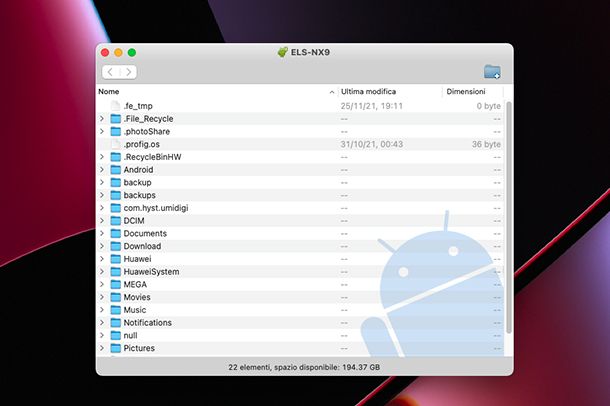The image size is (610, 406).
Task: Expand the MEGA folder chevron
Action: coord(102,284)
